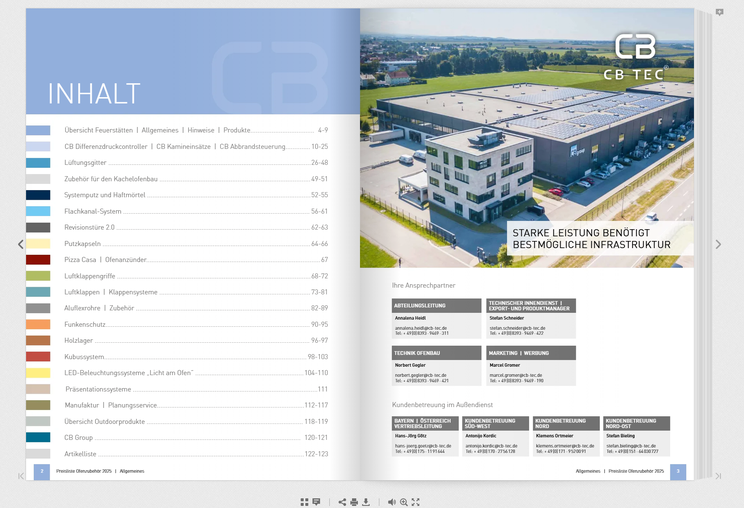Enter fullscreen mode
Image resolution: width=744 pixels, height=508 pixels.
(416, 502)
